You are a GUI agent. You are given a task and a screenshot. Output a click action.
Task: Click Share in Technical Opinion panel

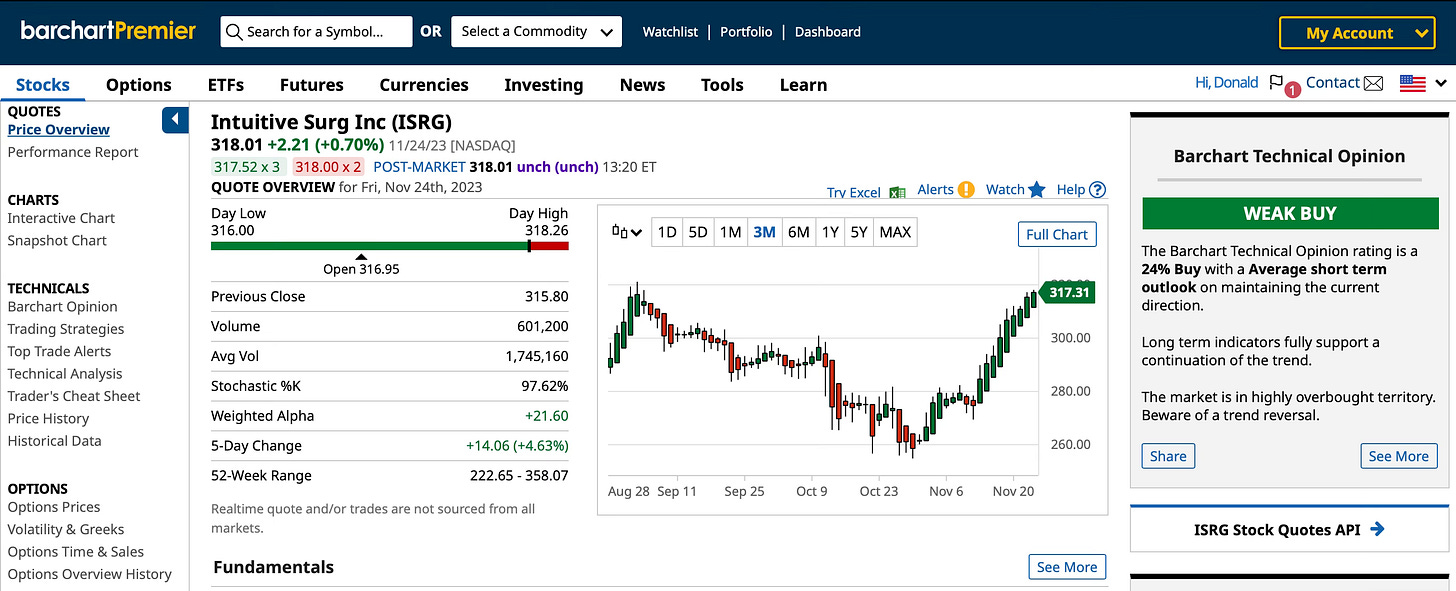(x=1168, y=456)
